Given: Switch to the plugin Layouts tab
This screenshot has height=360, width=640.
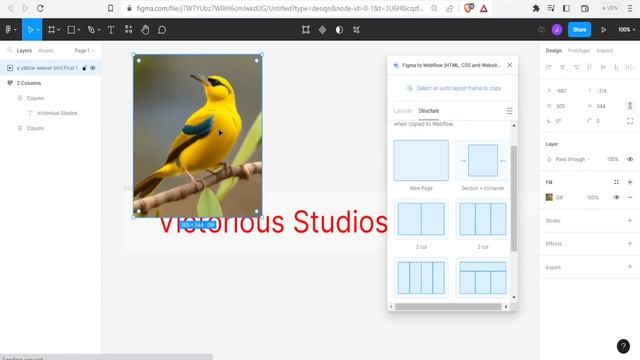Looking at the screenshot, I should pyautogui.click(x=403, y=111).
